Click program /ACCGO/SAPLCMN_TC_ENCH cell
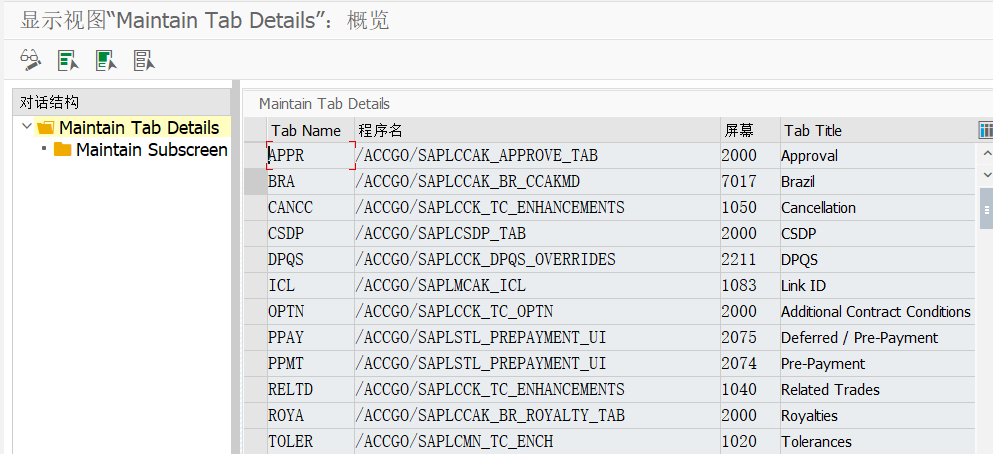993x454 pixels. (537, 441)
